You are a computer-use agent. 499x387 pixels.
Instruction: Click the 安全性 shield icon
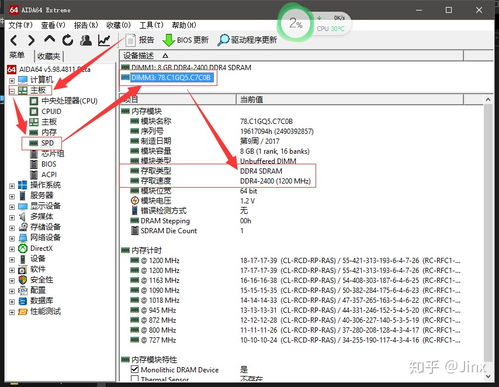[23, 280]
